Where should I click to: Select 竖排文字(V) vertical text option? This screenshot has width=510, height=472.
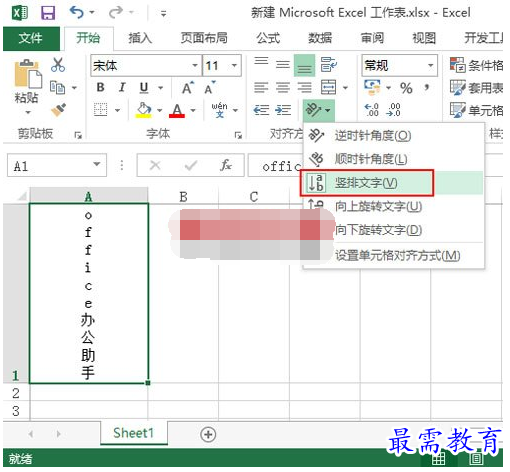(x=393, y=183)
